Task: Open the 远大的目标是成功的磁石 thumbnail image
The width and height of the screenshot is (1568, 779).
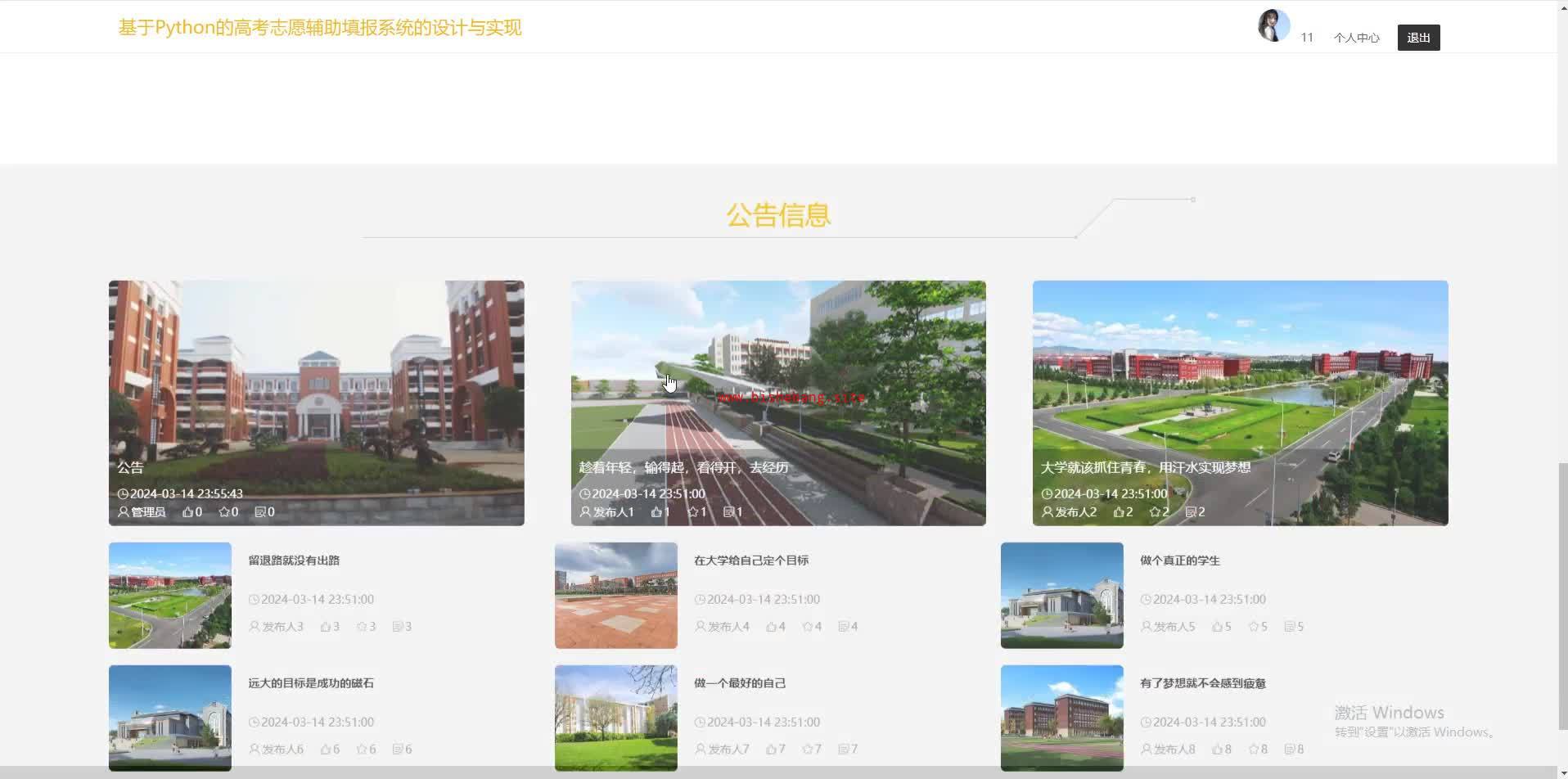Action: pos(170,718)
